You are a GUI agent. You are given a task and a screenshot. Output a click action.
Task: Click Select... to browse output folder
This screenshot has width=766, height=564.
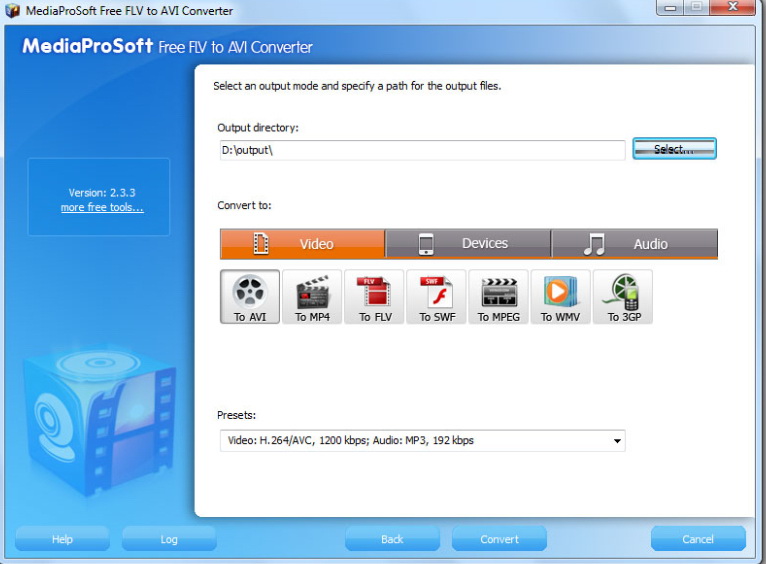click(x=675, y=148)
